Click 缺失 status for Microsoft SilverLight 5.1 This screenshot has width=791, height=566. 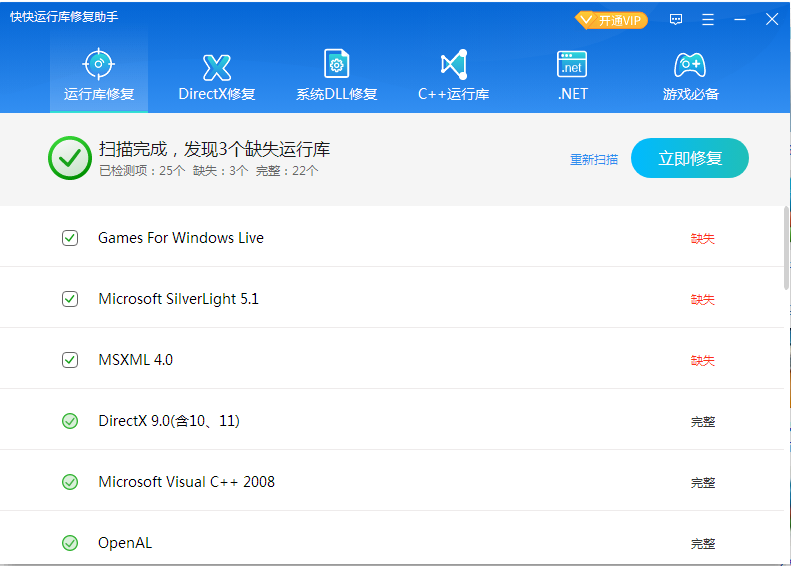pyautogui.click(x=703, y=300)
